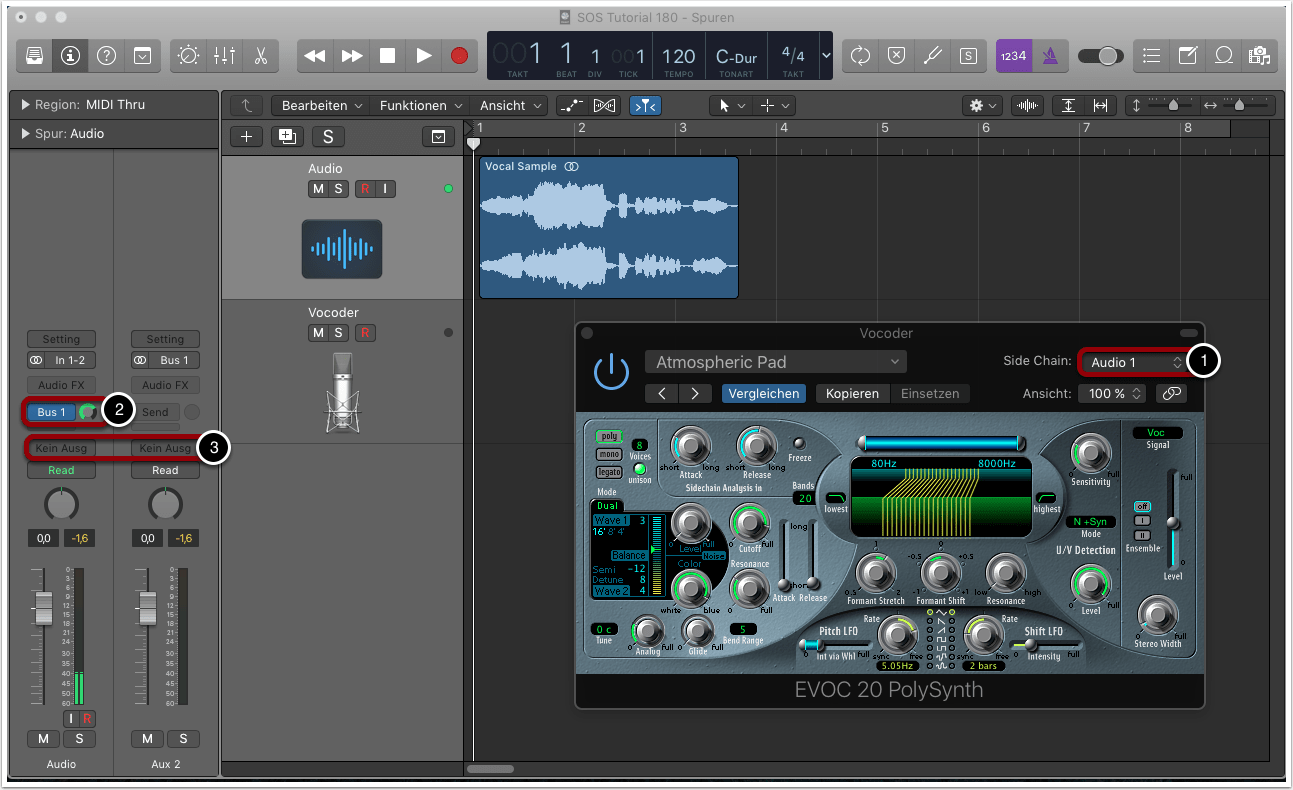Click the Vergleichen button
This screenshot has width=1293, height=790.
tap(763, 393)
